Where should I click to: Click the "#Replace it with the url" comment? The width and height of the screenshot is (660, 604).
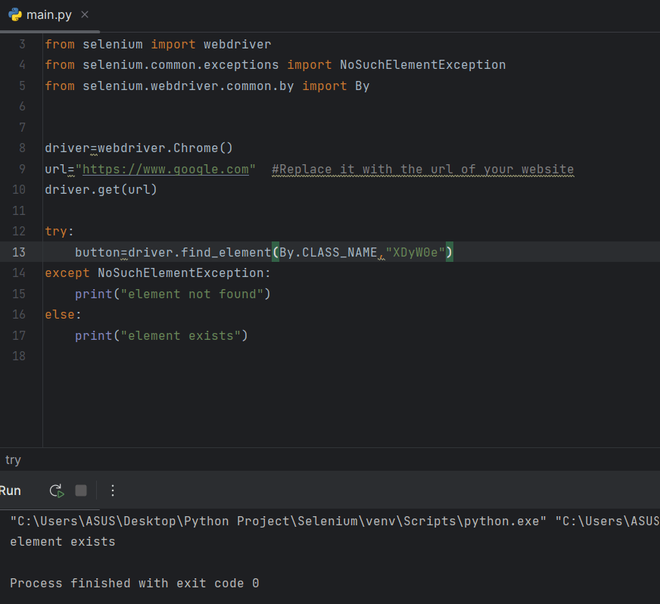click(422, 169)
